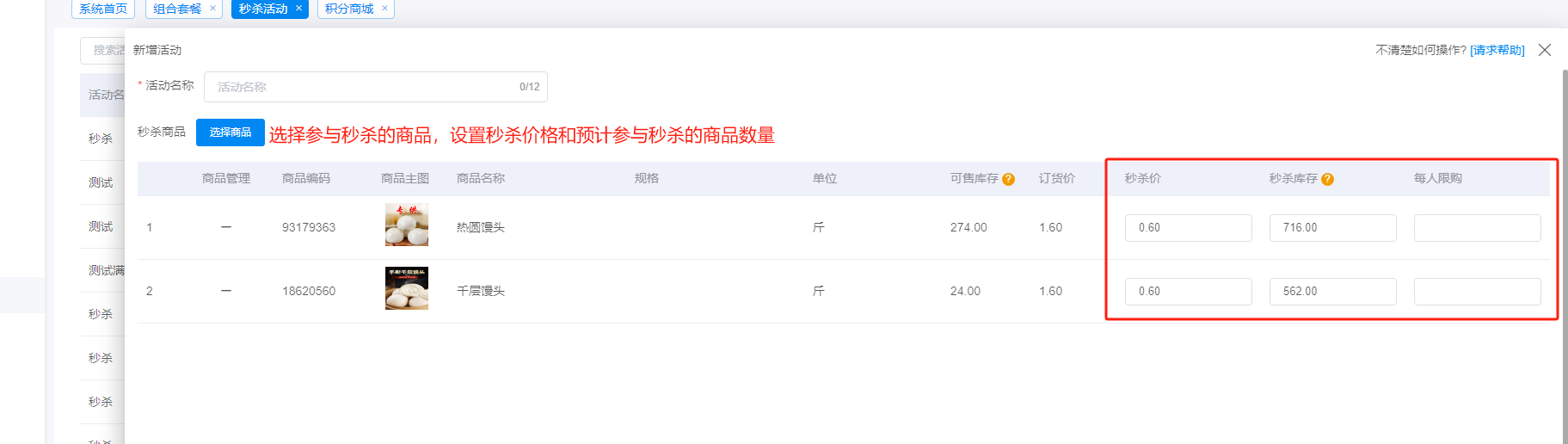The image size is (1568, 444).
Task: Click the 可售库存 help question-mark icon
Action: pyautogui.click(x=1008, y=179)
